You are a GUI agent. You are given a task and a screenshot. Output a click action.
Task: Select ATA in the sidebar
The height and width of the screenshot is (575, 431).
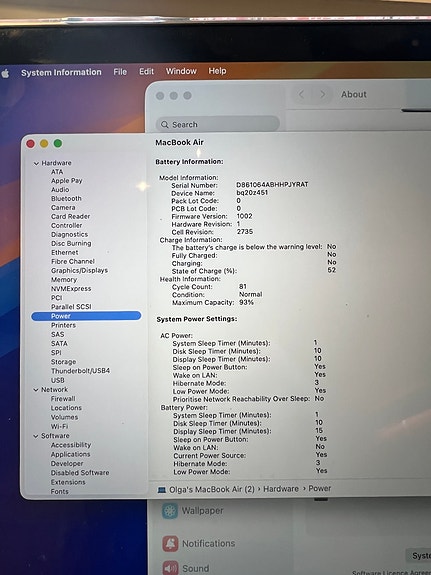[57, 172]
